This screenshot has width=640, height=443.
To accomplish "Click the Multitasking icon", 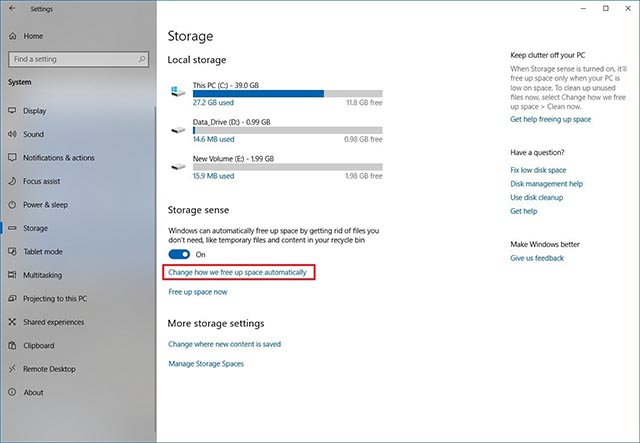I will pyautogui.click(x=12, y=275).
